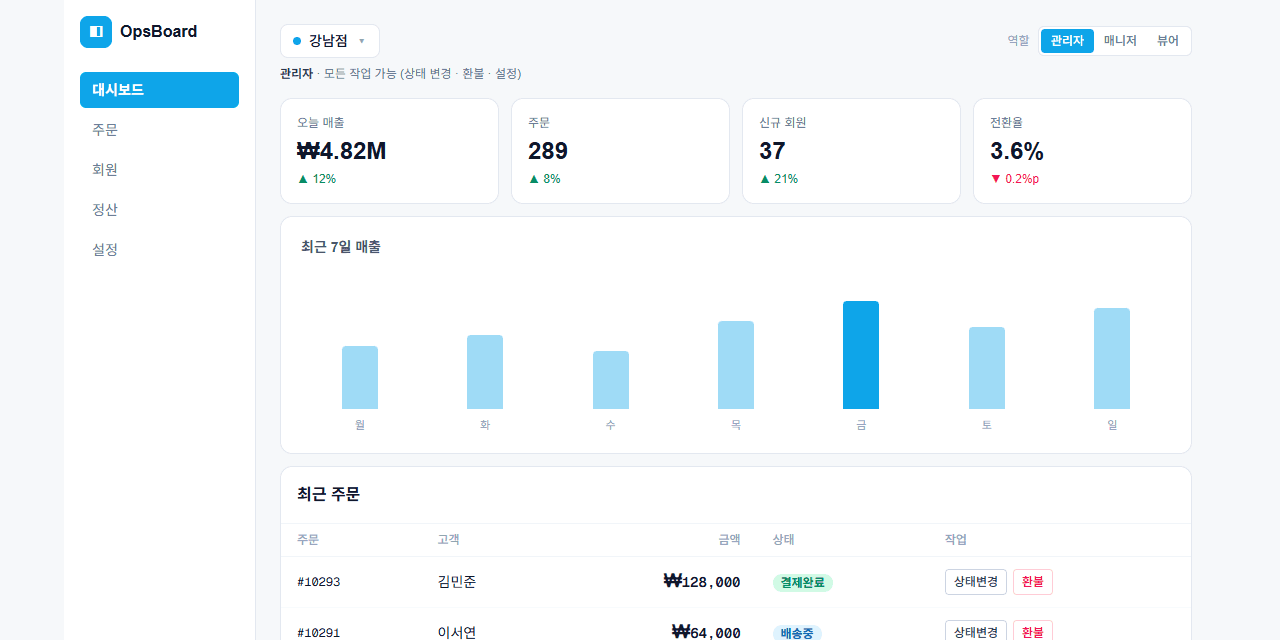
Task: Open 설정 from the sidebar
Action: click(x=159, y=250)
